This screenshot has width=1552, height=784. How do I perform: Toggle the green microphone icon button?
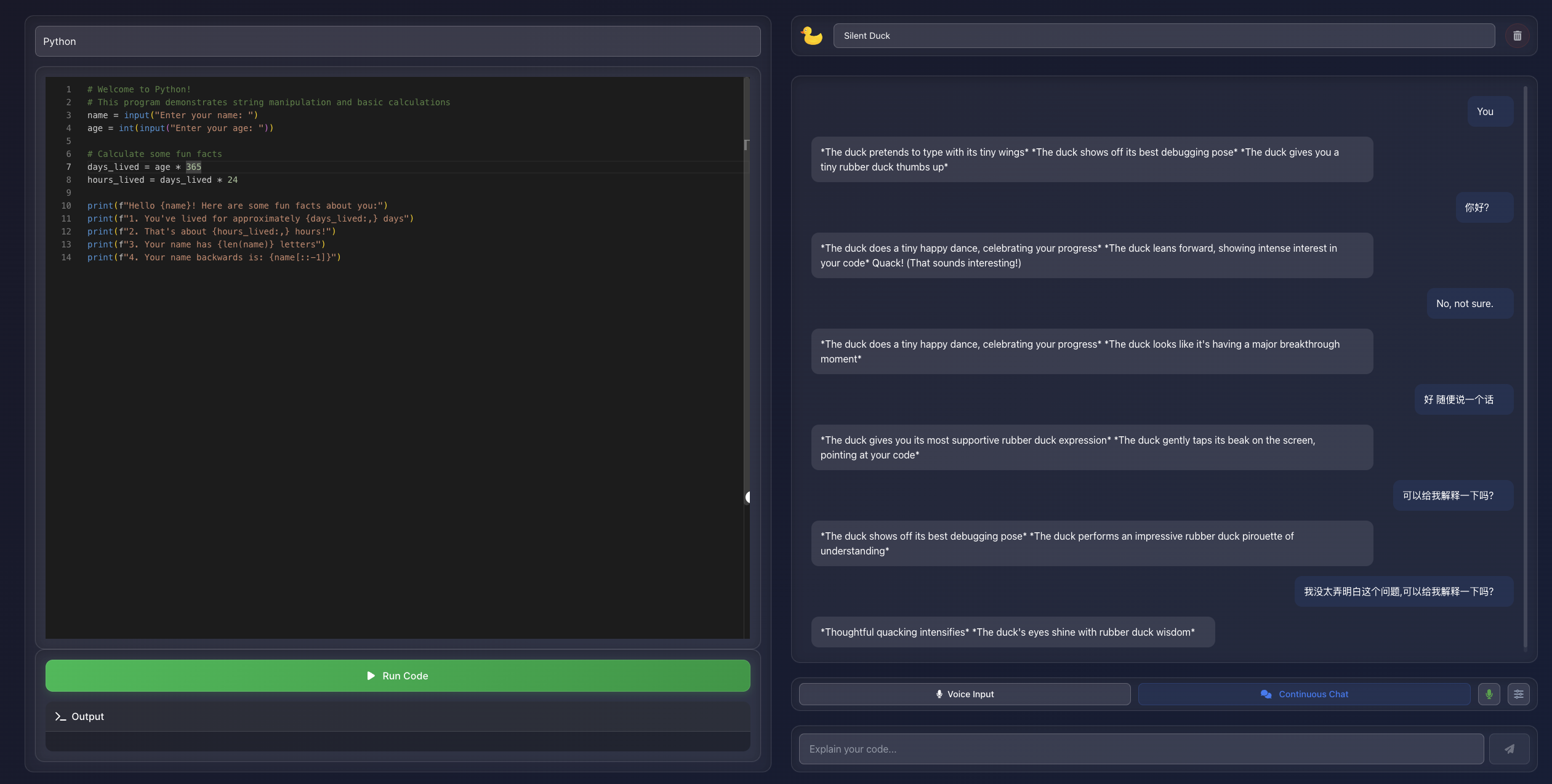click(x=1489, y=694)
